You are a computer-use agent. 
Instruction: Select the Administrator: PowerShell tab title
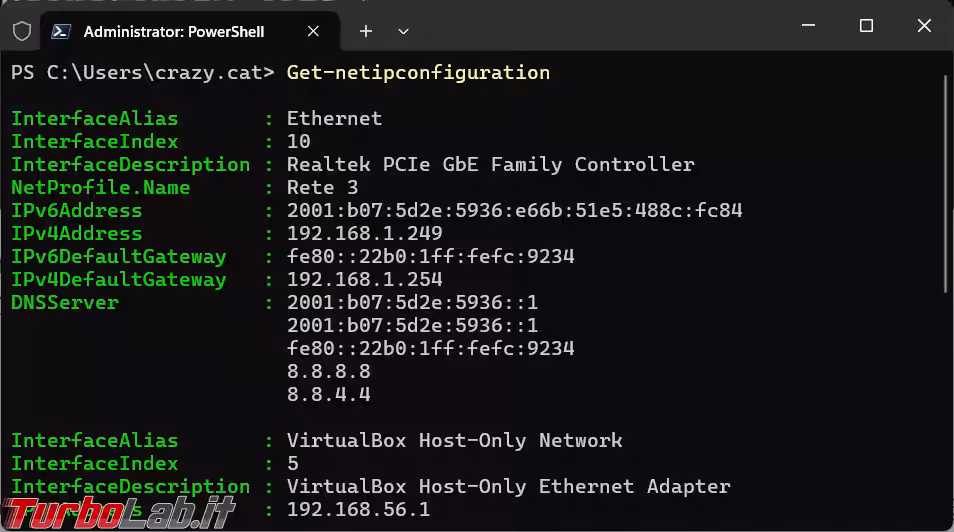coord(173,31)
